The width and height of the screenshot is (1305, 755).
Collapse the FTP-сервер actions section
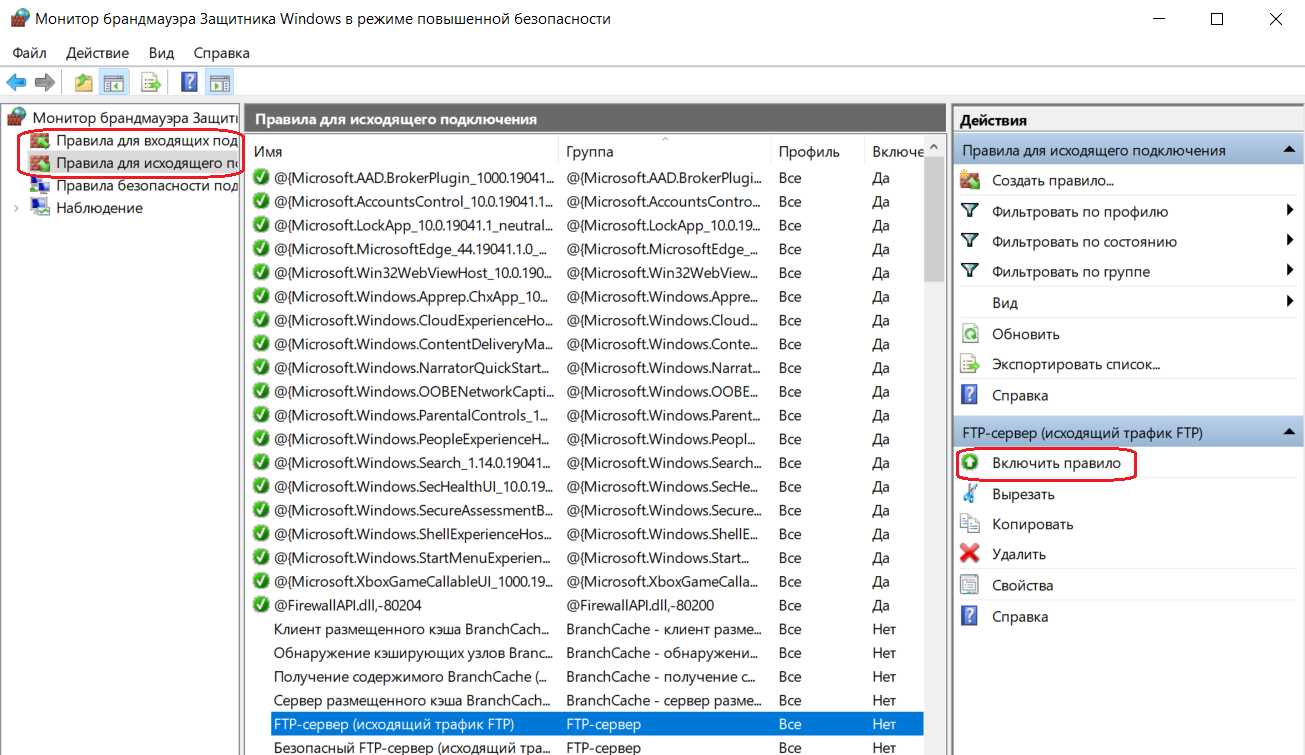pyautogui.click(x=1289, y=433)
